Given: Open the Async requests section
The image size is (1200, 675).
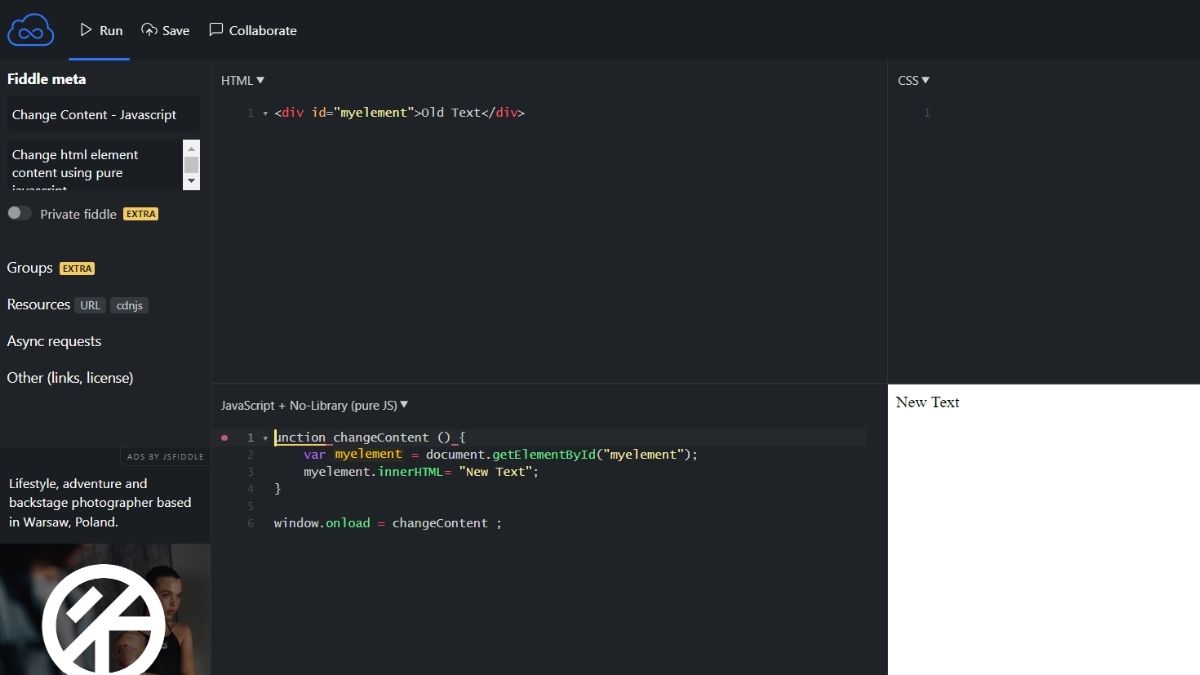Looking at the screenshot, I should 54,341.
